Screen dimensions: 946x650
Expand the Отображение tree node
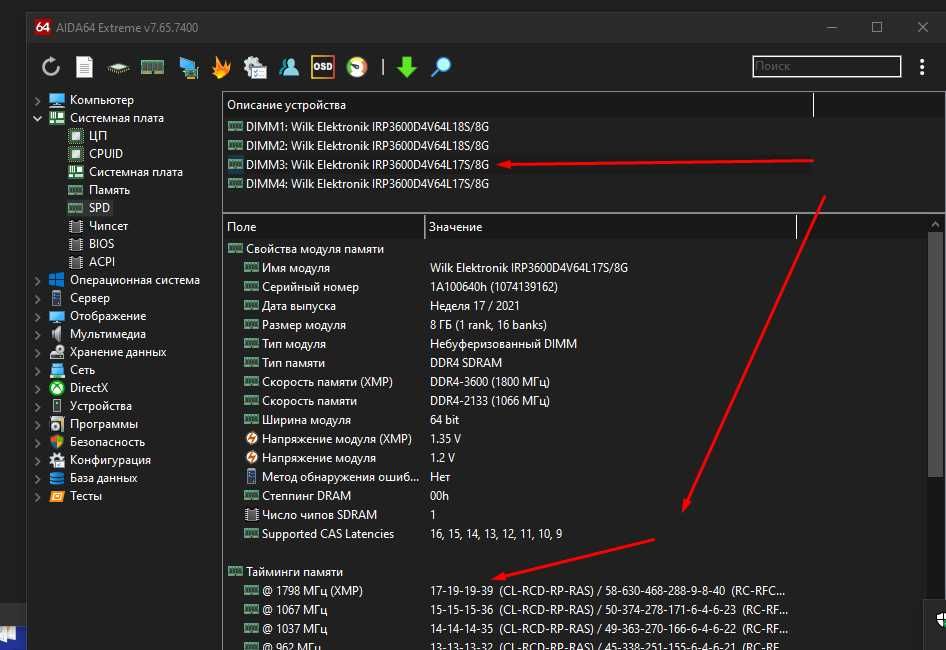click(x=37, y=317)
